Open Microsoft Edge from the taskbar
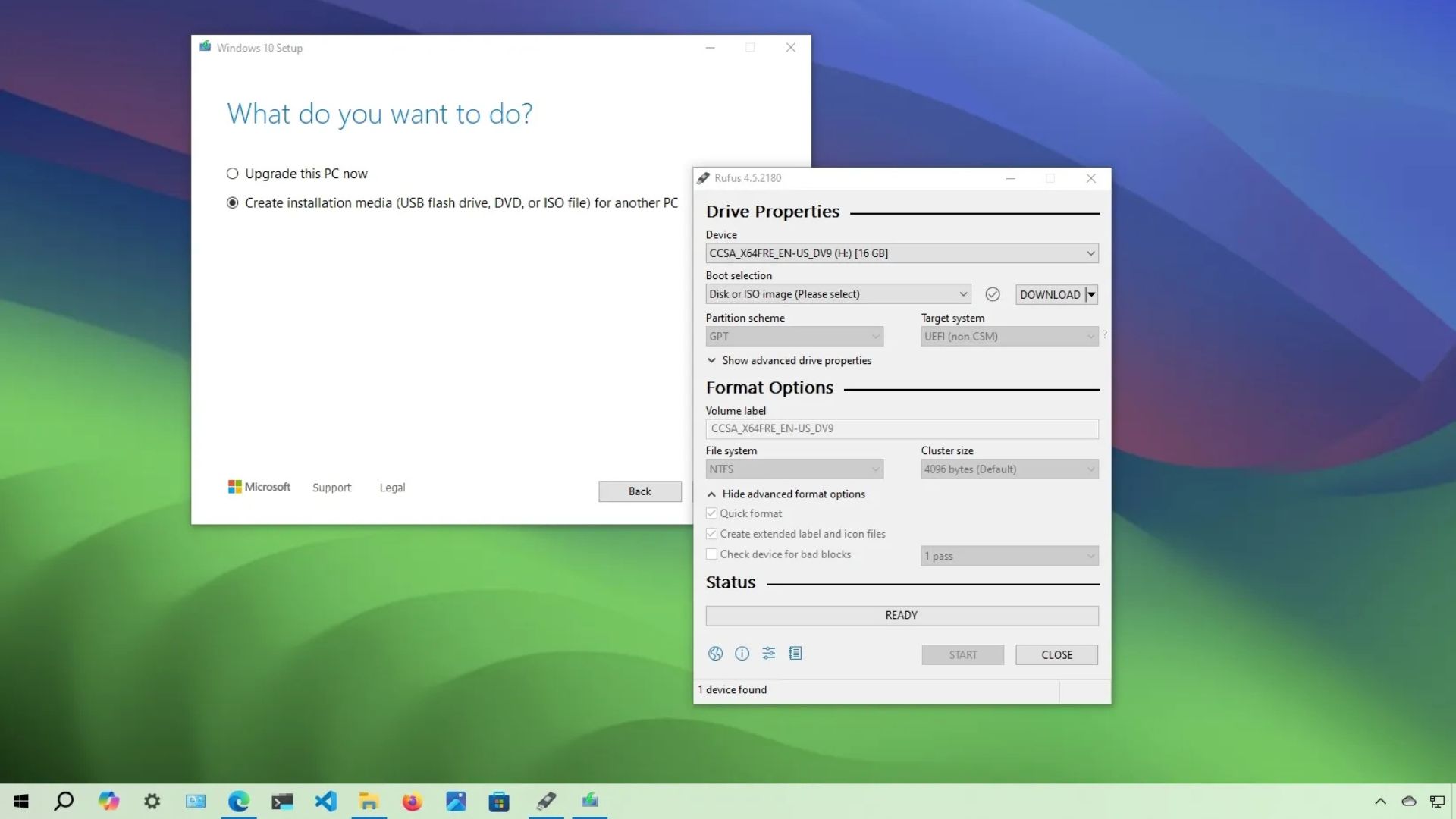 pos(239,802)
